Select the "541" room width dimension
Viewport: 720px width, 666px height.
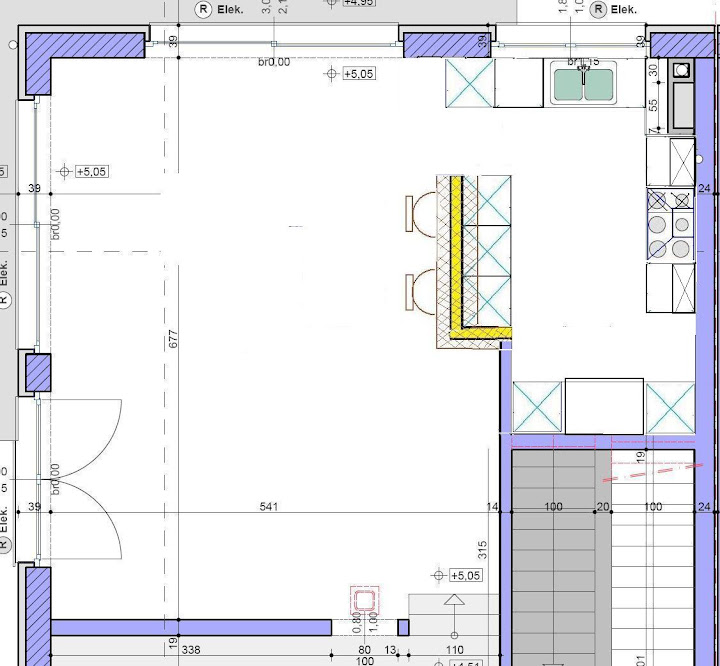269,506
